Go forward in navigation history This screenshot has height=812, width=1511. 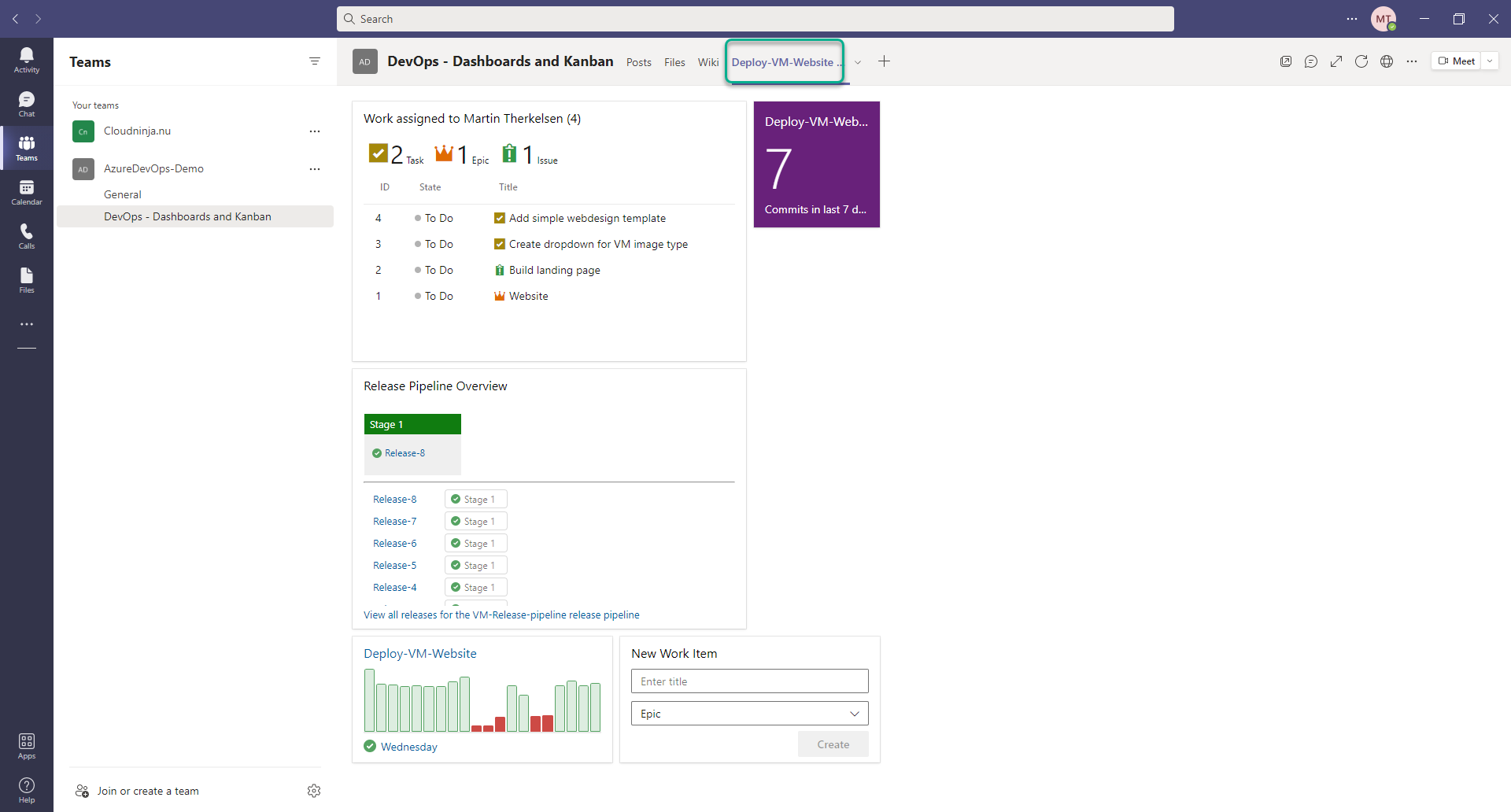pos(38,19)
